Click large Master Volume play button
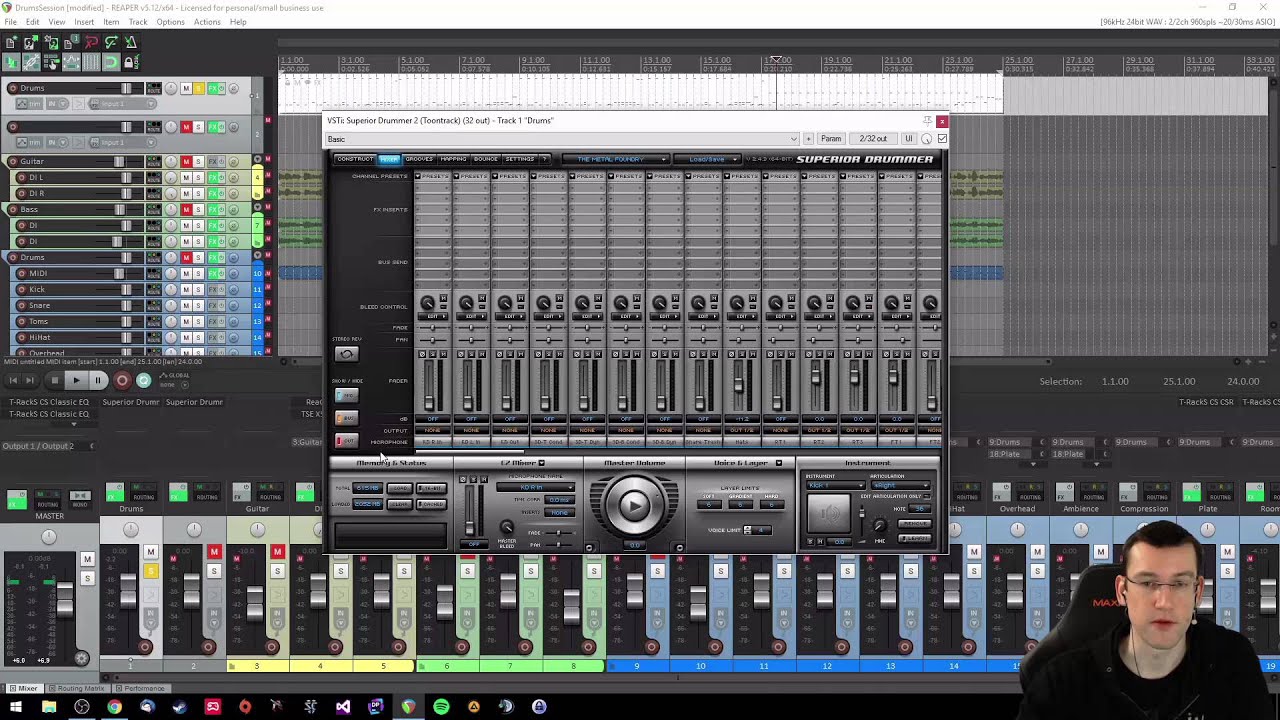 pos(634,505)
